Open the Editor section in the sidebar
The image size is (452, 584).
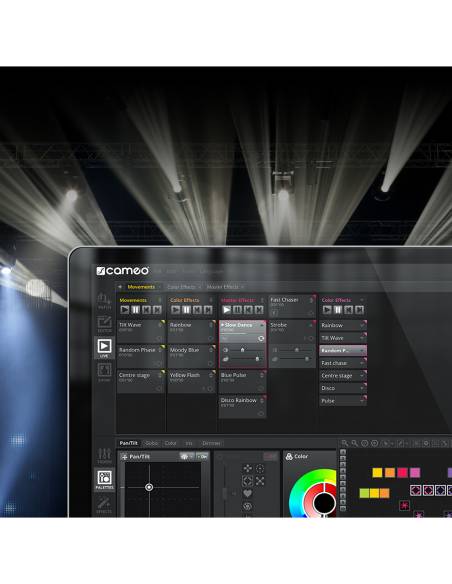tap(104, 324)
